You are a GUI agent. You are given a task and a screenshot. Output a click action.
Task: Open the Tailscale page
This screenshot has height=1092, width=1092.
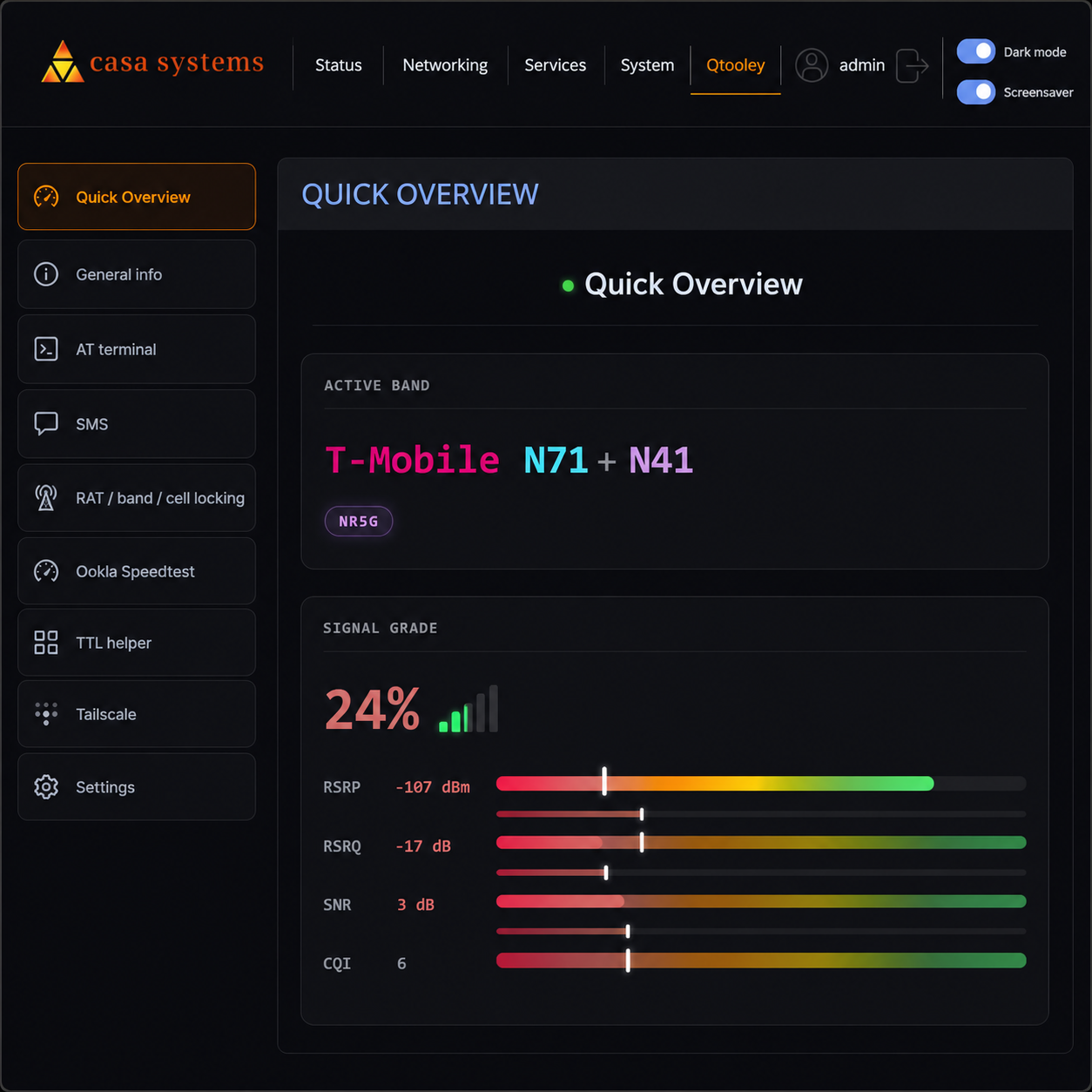click(x=137, y=714)
